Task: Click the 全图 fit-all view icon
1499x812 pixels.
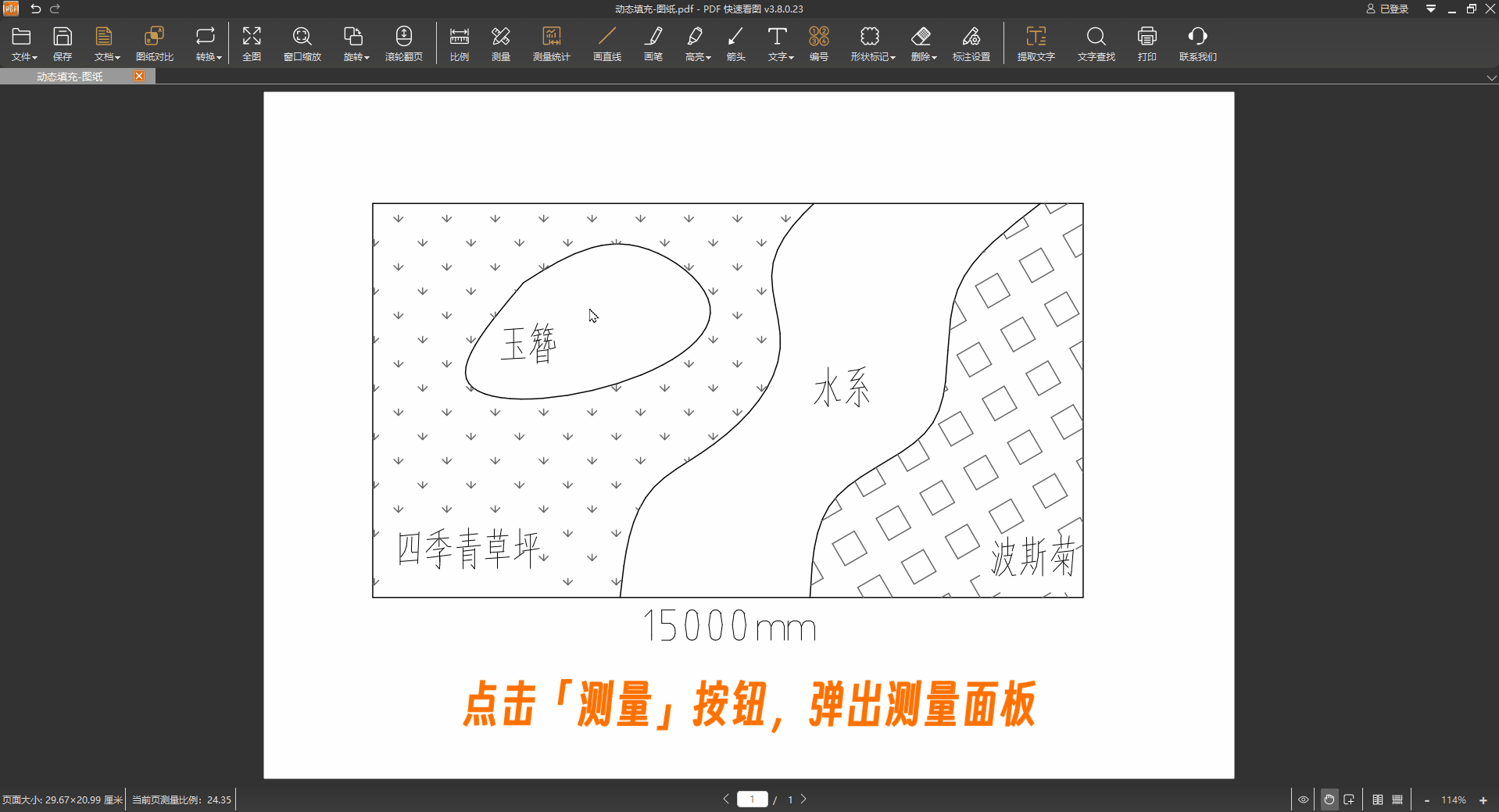Action: pos(252,44)
